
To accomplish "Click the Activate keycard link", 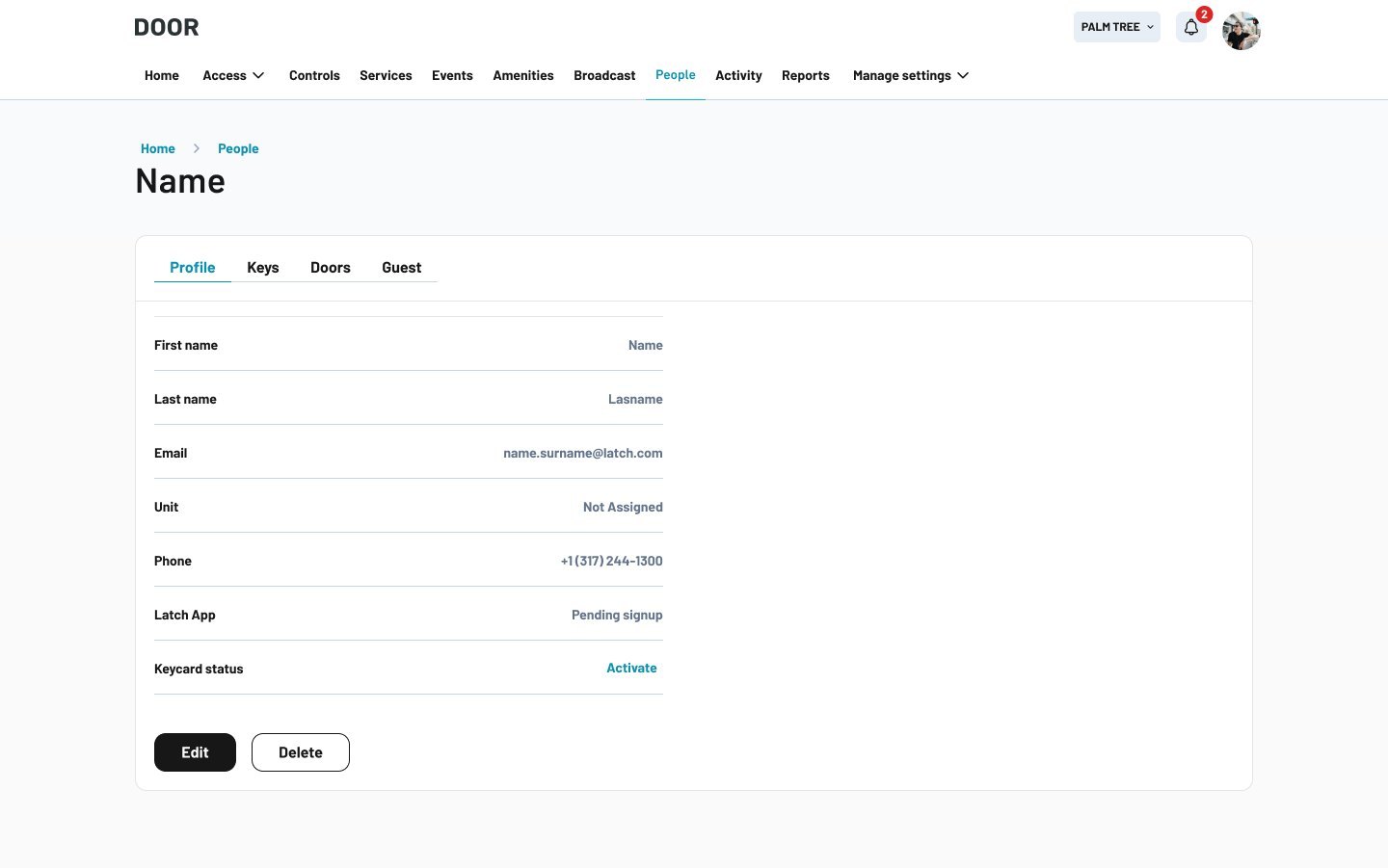I will coord(631,668).
